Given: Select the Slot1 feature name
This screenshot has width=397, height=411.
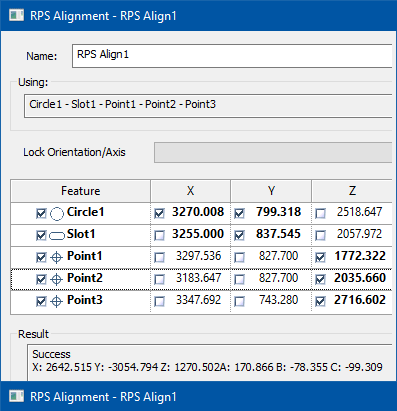Looking at the screenshot, I should (x=81, y=234).
